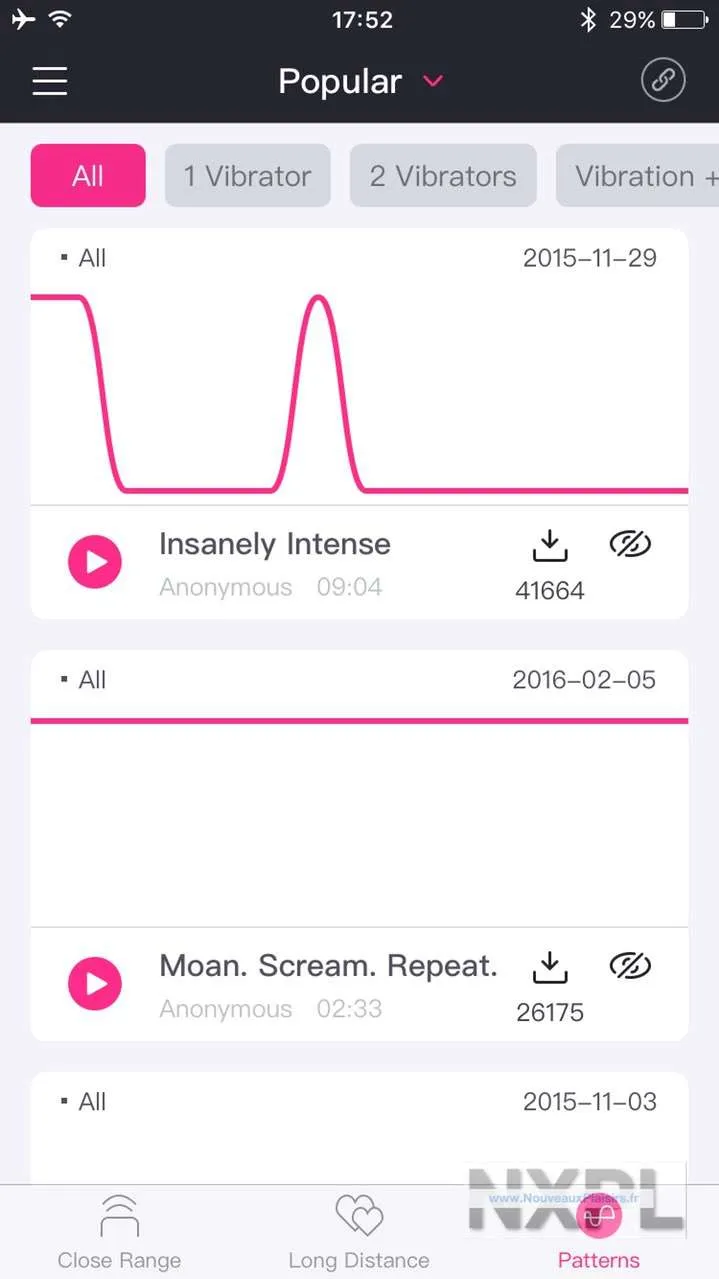Hide the Moan. Scream. Repeat. pattern
Viewport: 719px width, 1279px height.
click(x=630, y=966)
